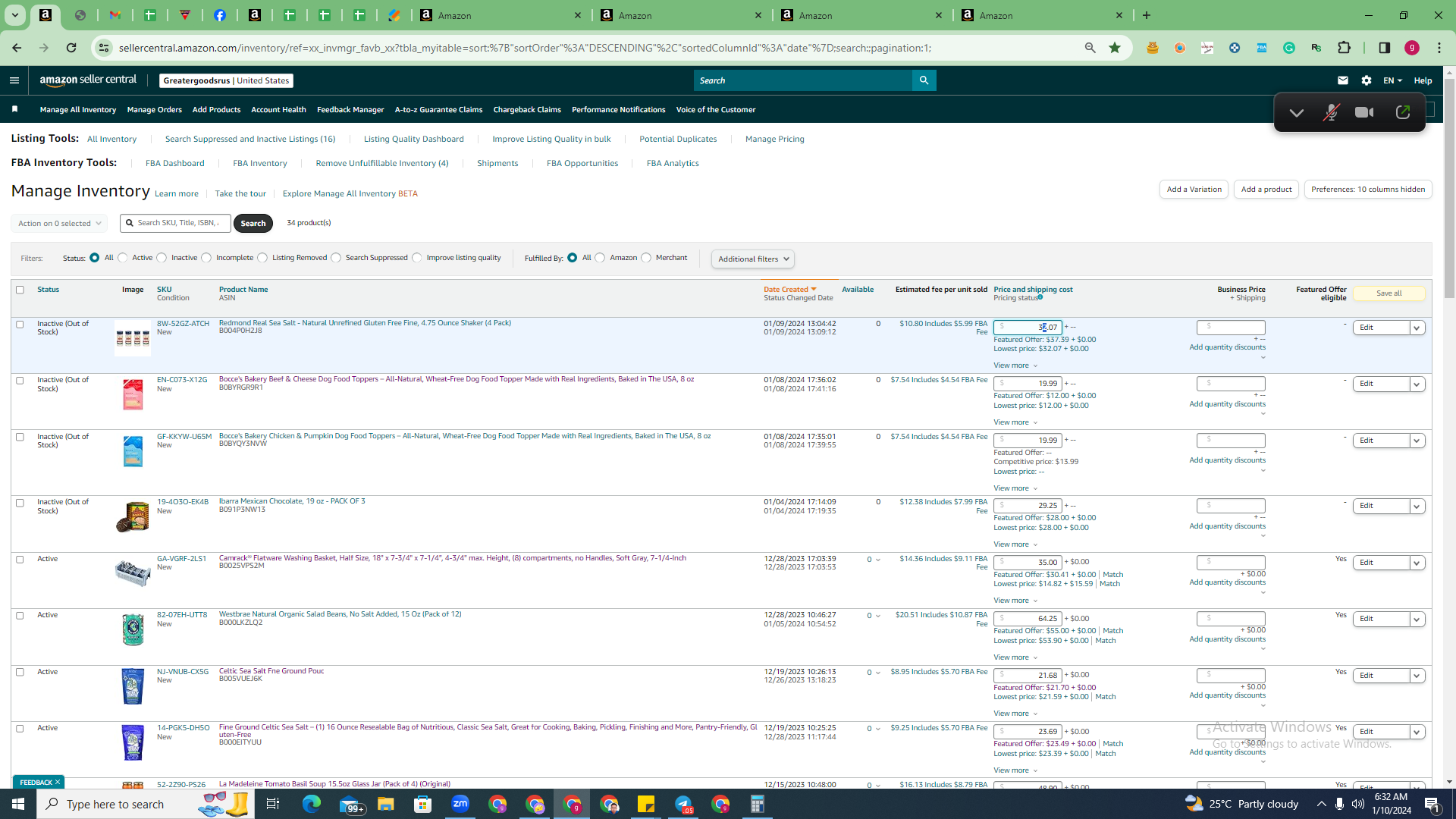This screenshot has width=1456, height=819.
Task: Select the All status radio button
Action: (x=95, y=258)
